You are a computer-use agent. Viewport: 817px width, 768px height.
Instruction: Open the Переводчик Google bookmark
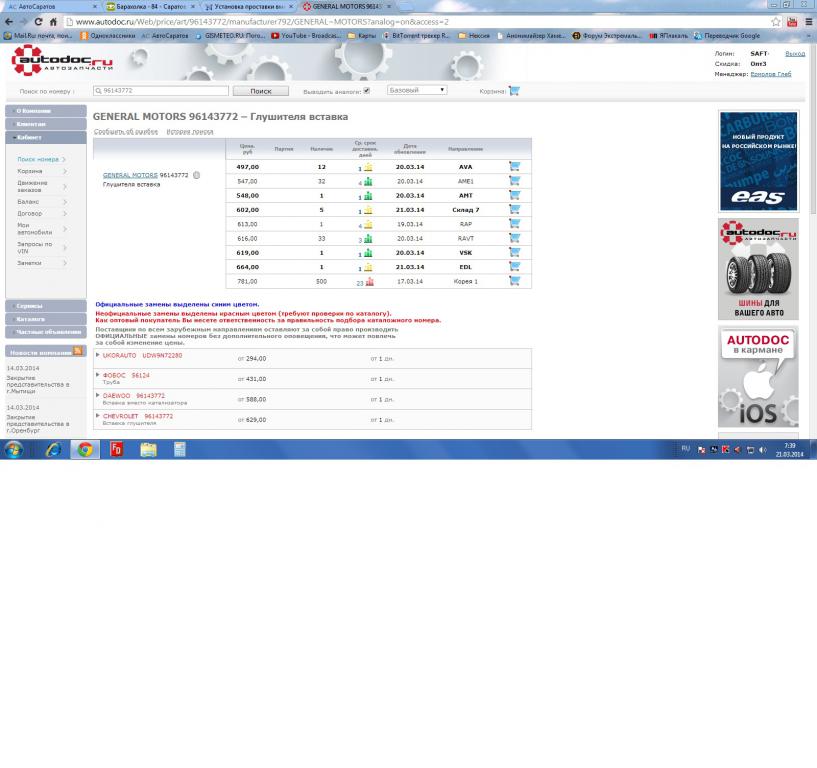coord(727,36)
